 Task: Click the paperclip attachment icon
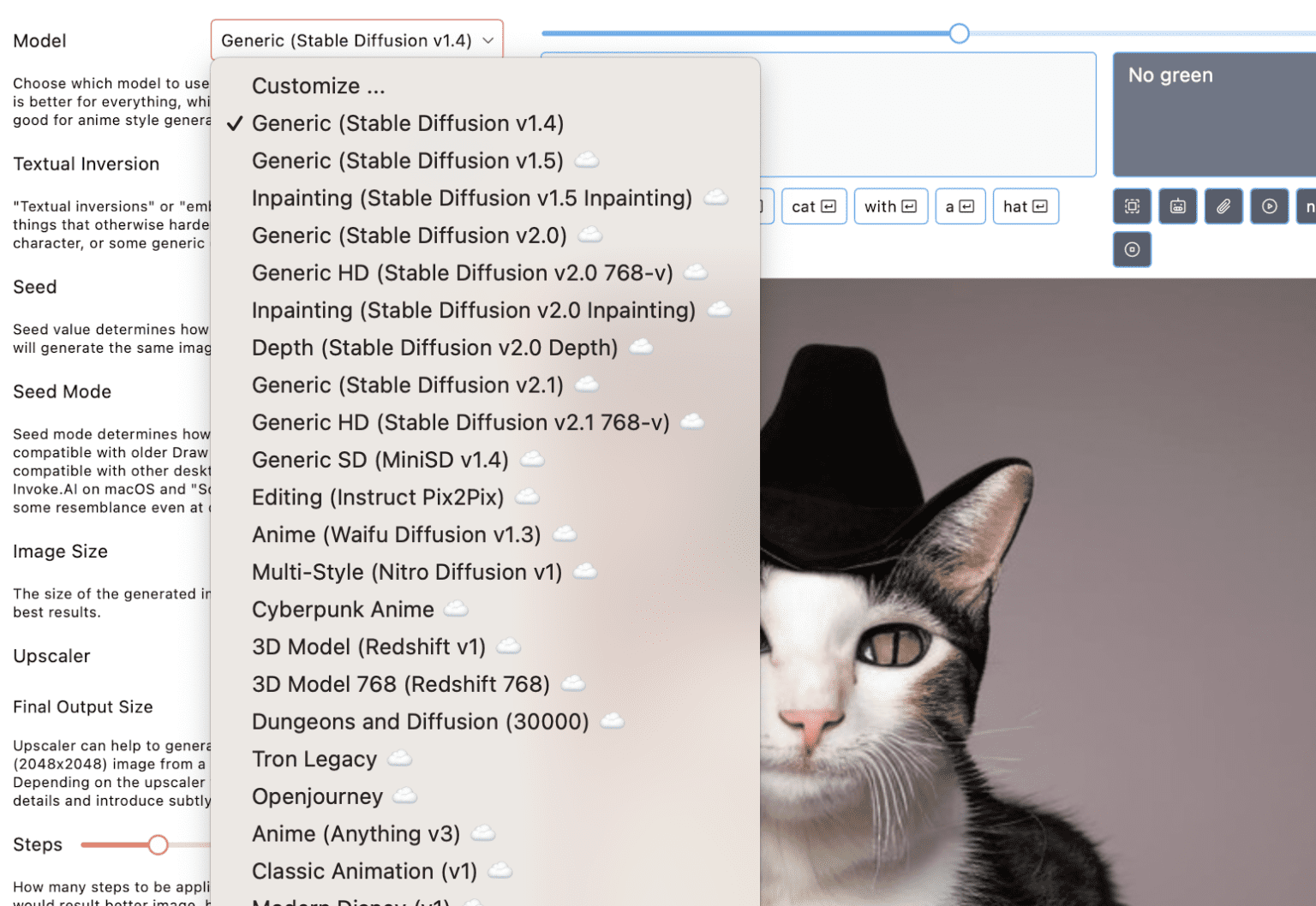point(1223,206)
